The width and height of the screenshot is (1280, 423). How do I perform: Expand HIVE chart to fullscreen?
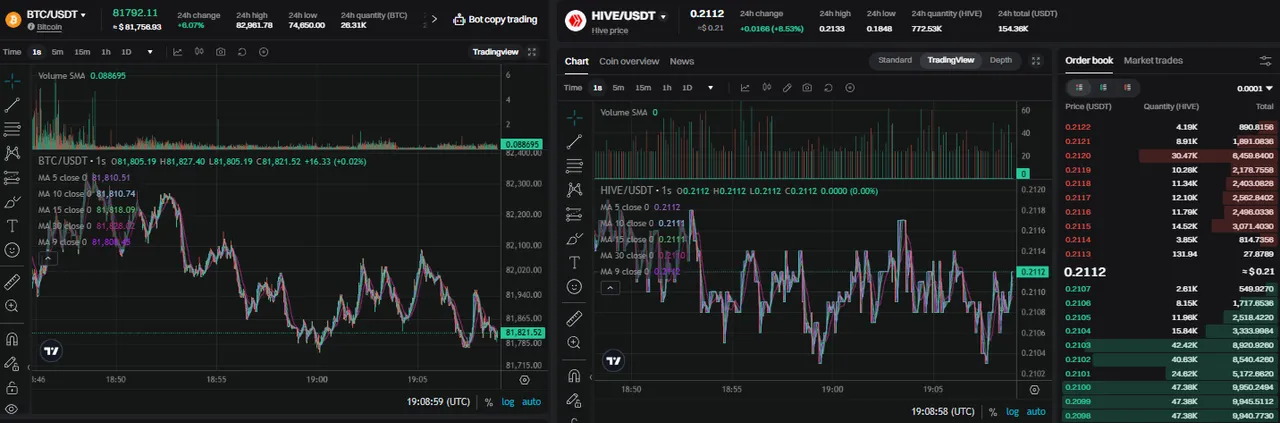(1036, 61)
